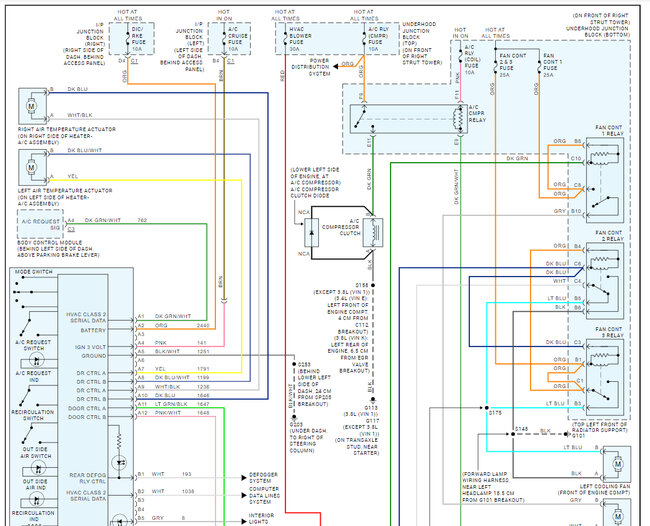Image resolution: width=650 pixels, height=526 pixels.
Task: Click the G113 ground point
Action: click(373, 400)
